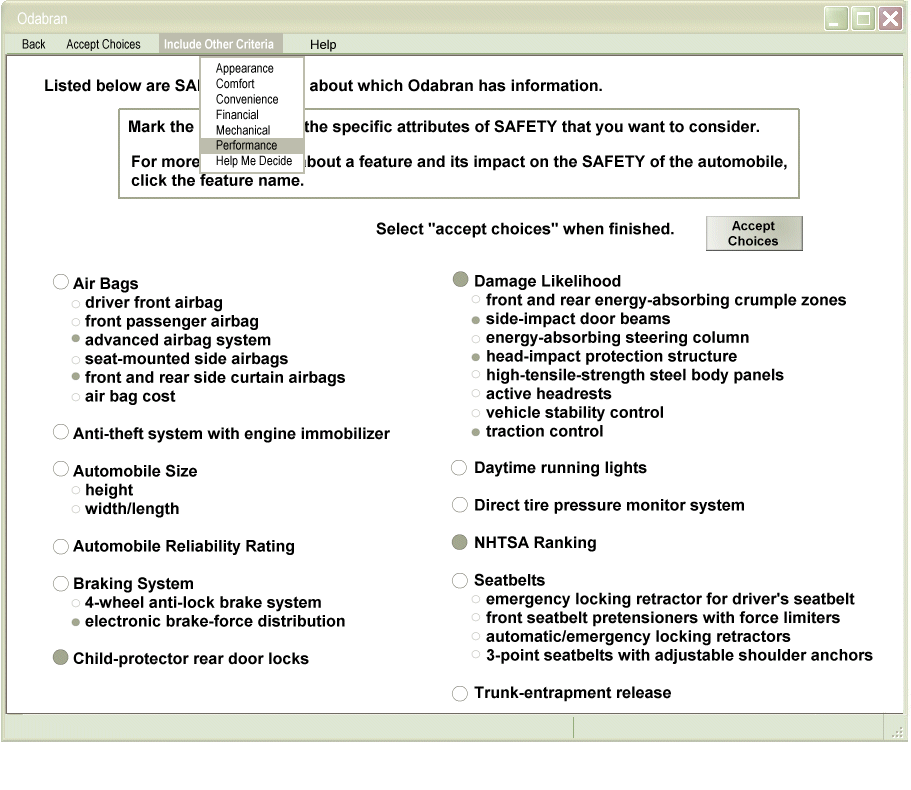Mark Automobile Reliability Rating radio button

[x=60, y=547]
